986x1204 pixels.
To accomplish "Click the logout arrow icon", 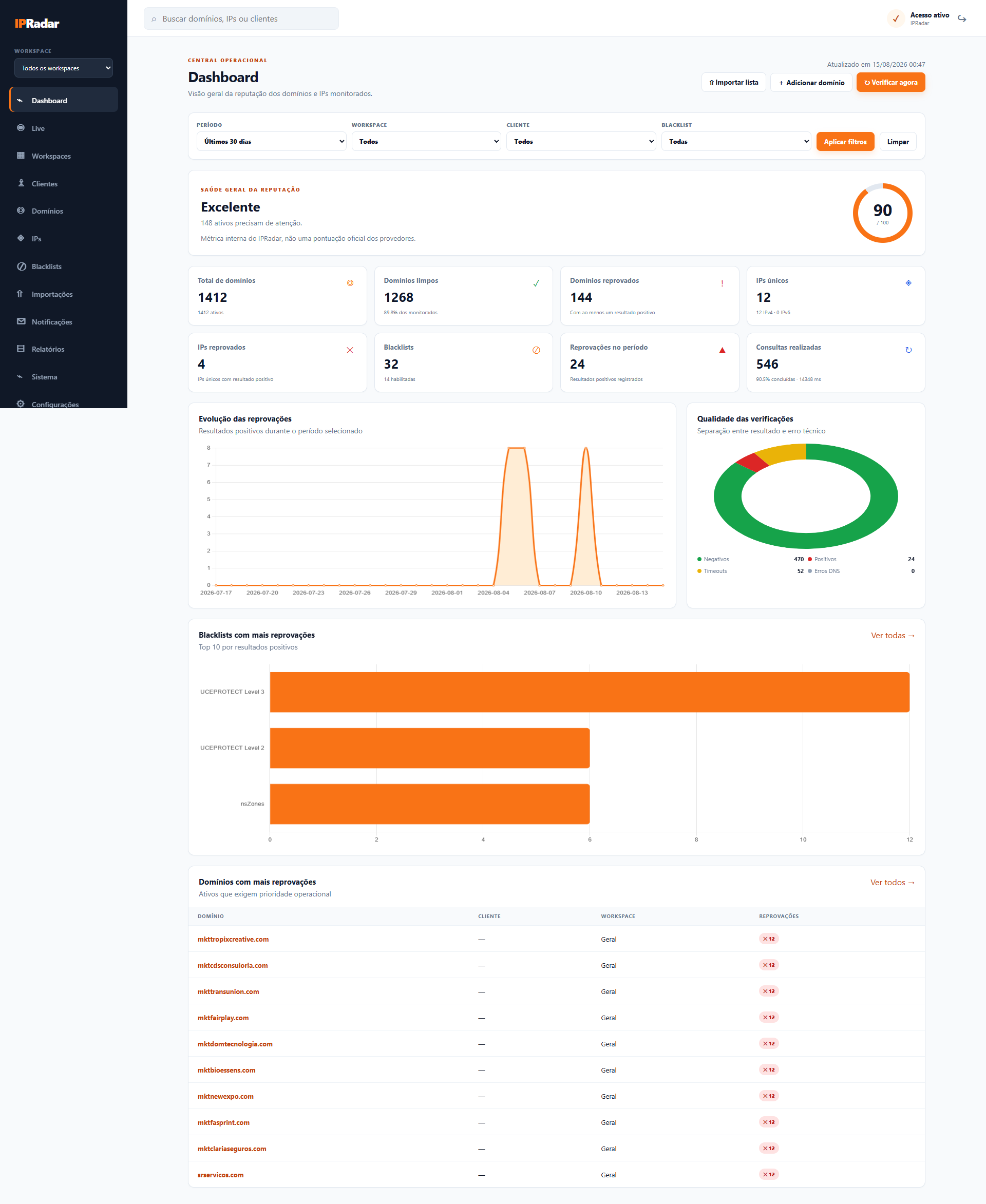I will (961, 19).
